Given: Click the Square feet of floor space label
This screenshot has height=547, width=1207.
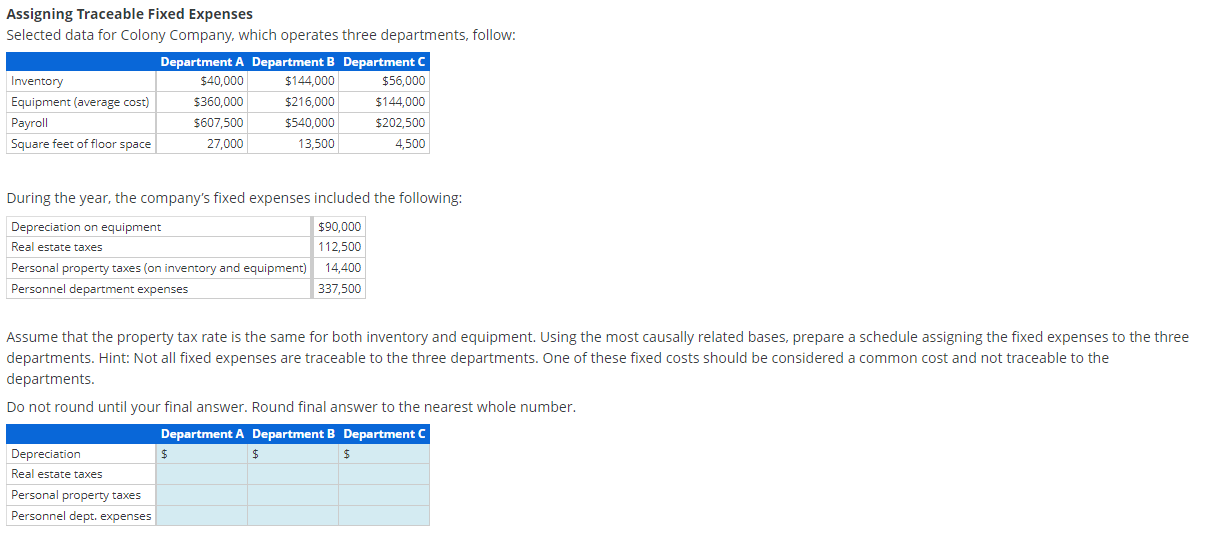Looking at the screenshot, I should (x=81, y=144).
